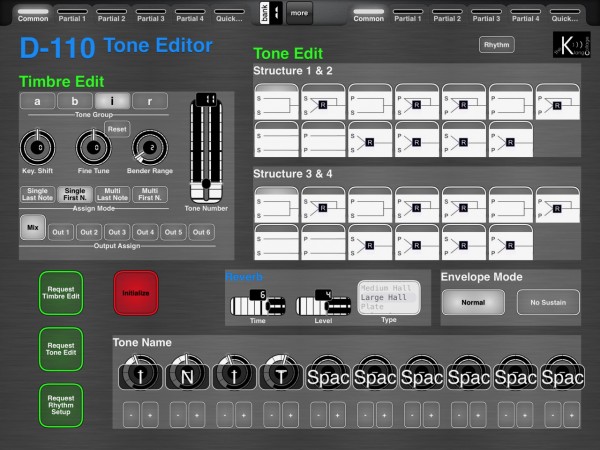Adjust the reverb Time slider

(x=258, y=305)
